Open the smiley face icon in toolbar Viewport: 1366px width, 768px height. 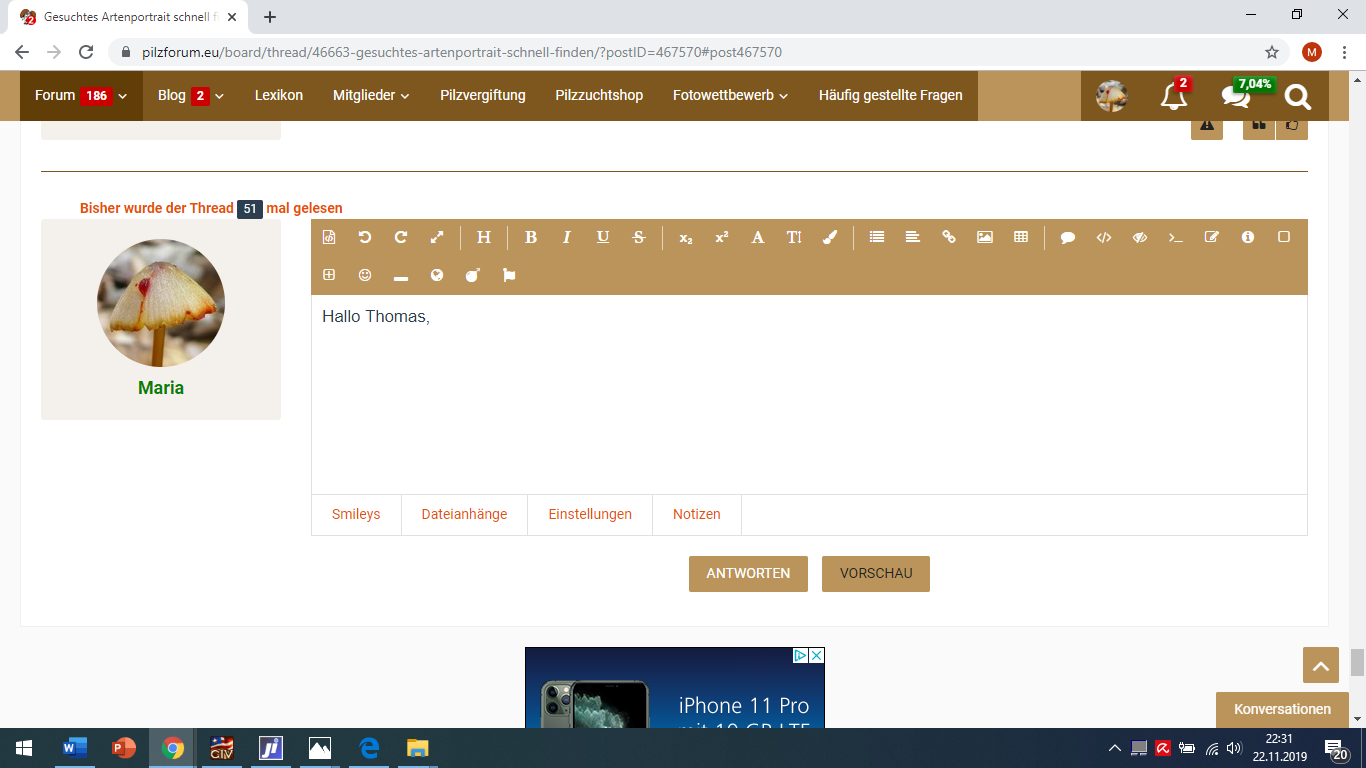pyautogui.click(x=365, y=275)
